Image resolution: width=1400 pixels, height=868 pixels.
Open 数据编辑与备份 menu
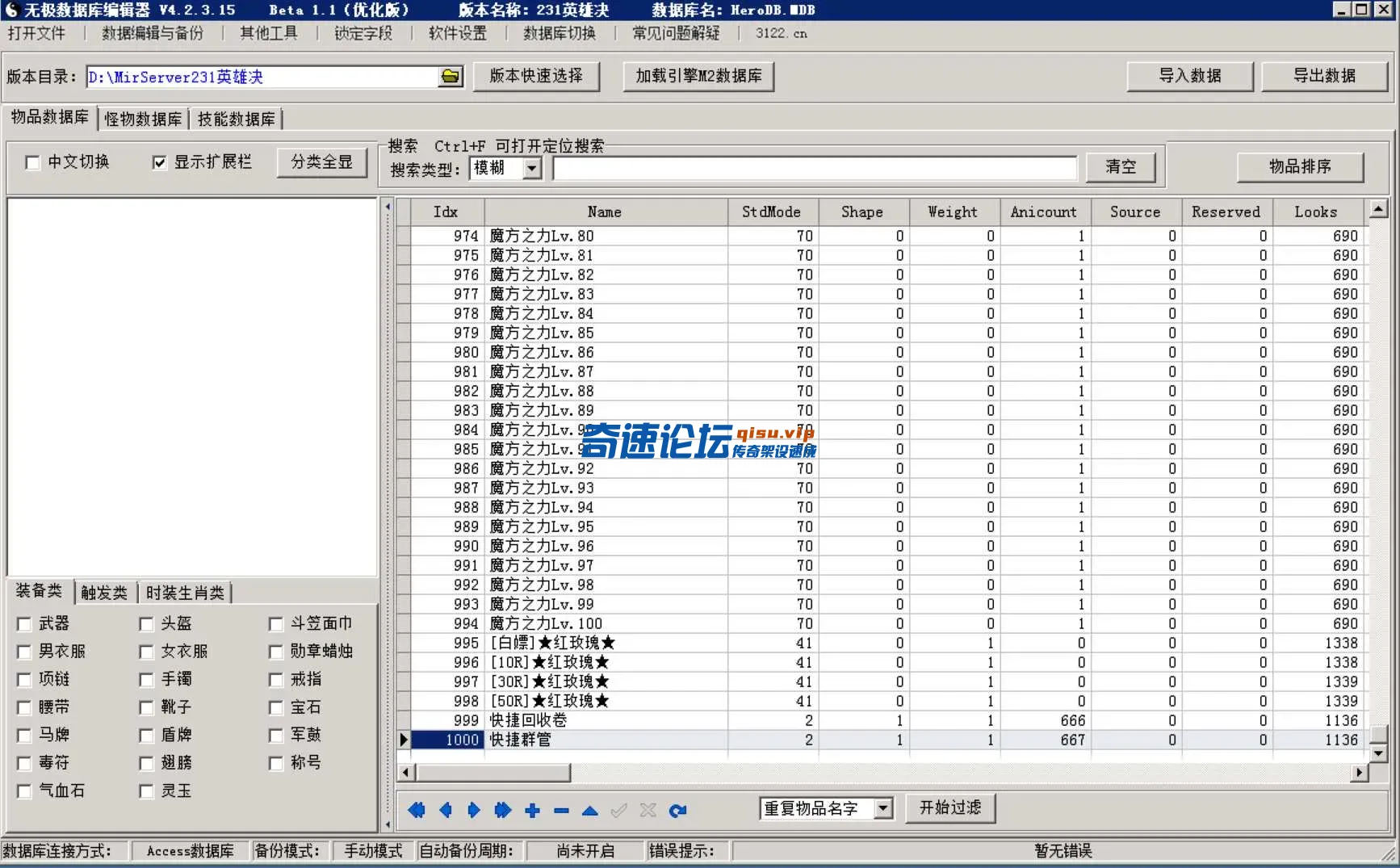click(x=153, y=33)
